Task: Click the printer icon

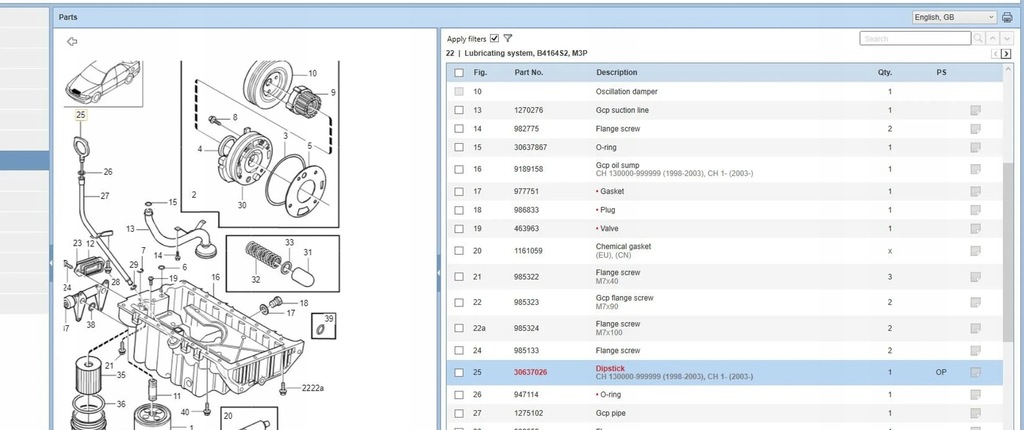Action: coord(1008,18)
